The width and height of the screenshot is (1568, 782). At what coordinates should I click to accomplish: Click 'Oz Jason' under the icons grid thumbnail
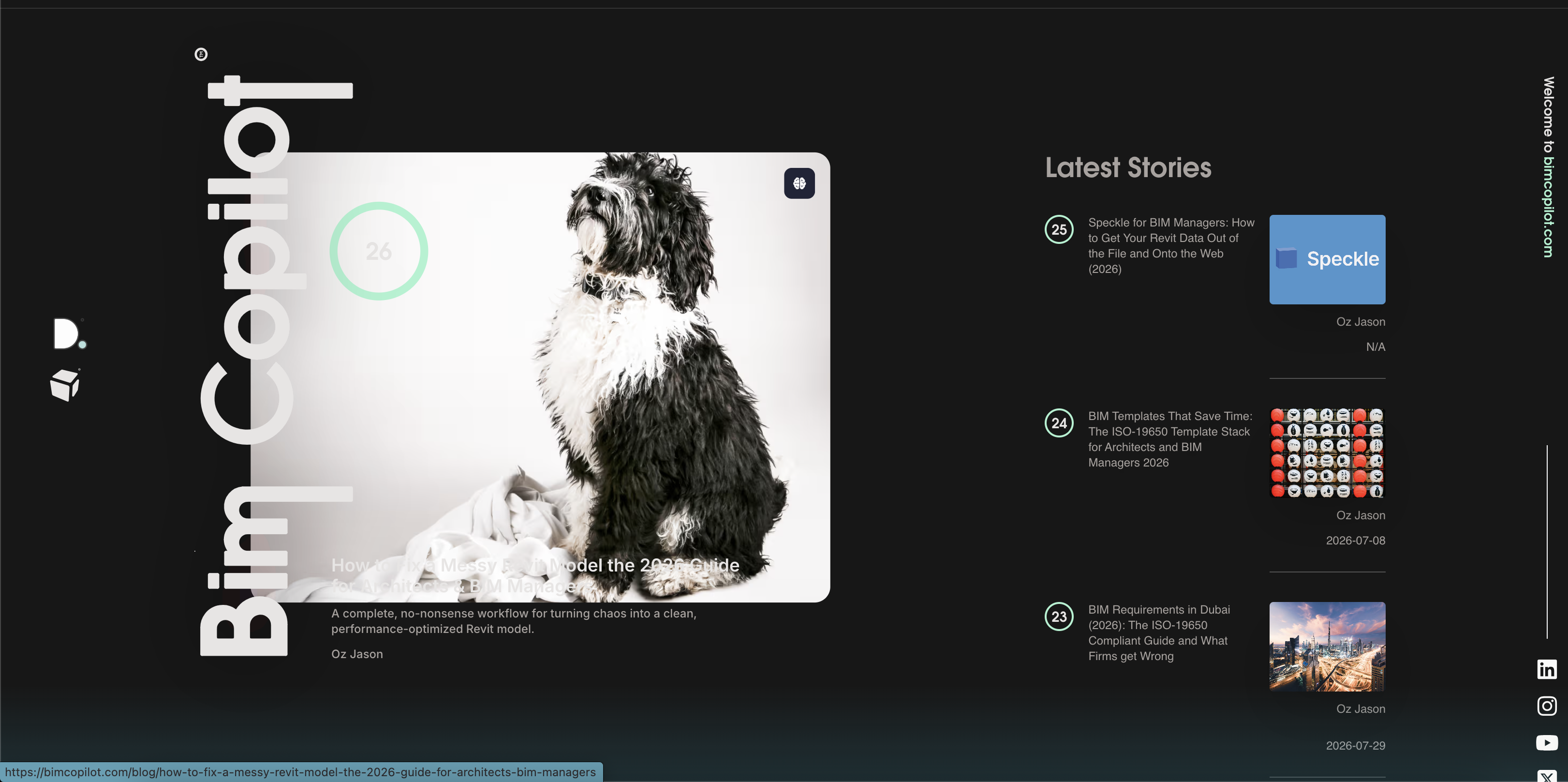click(x=1361, y=515)
